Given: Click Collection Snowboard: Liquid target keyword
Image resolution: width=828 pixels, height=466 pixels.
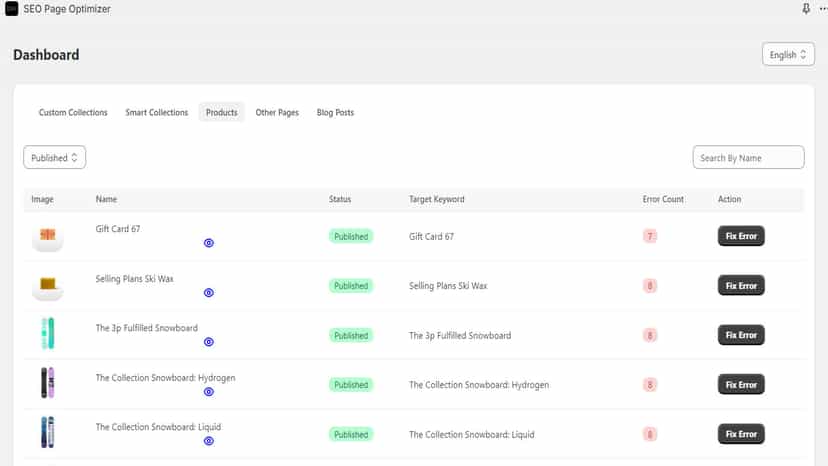Looking at the screenshot, I should 472,434.
